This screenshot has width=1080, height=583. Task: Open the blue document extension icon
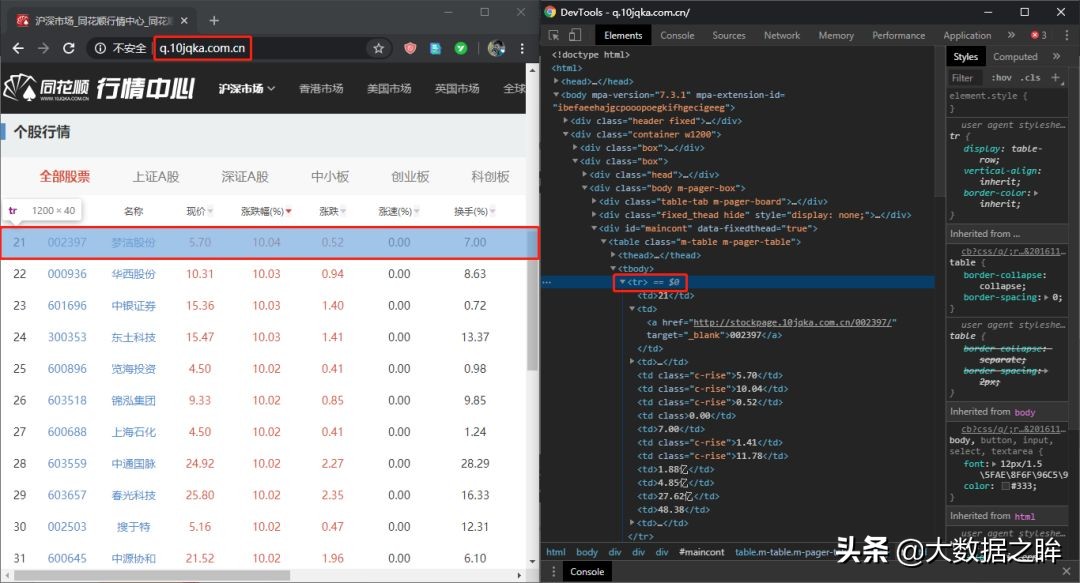click(435, 48)
